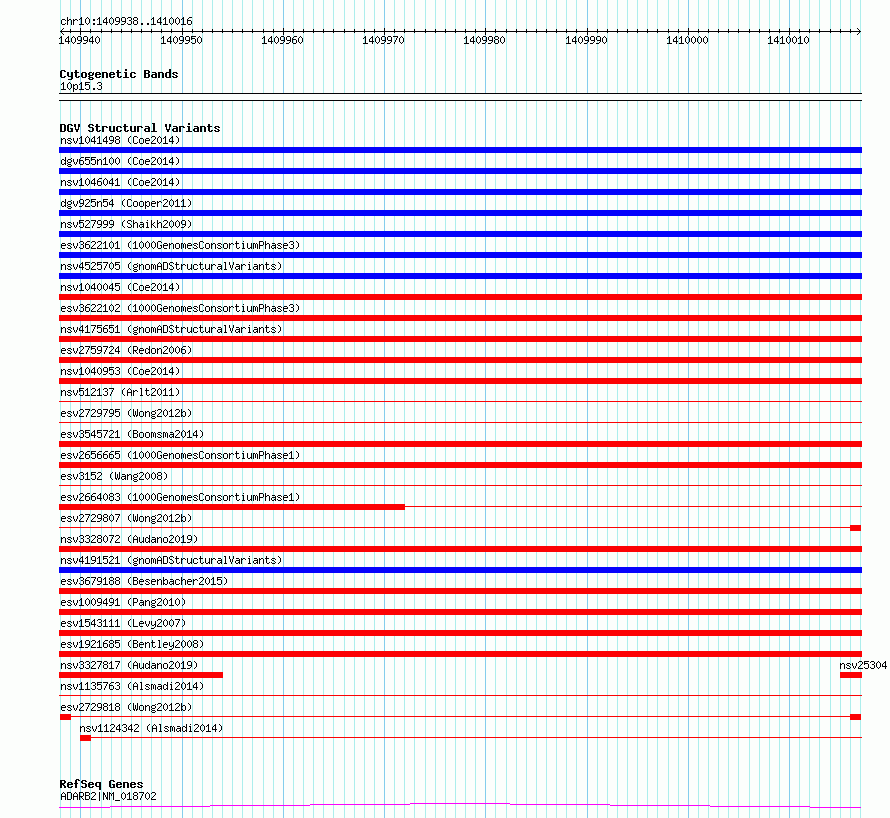The height and width of the screenshot is (818, 890).
Task: Click the 1409950 ruler position label
Action: [x=181, y=40]
